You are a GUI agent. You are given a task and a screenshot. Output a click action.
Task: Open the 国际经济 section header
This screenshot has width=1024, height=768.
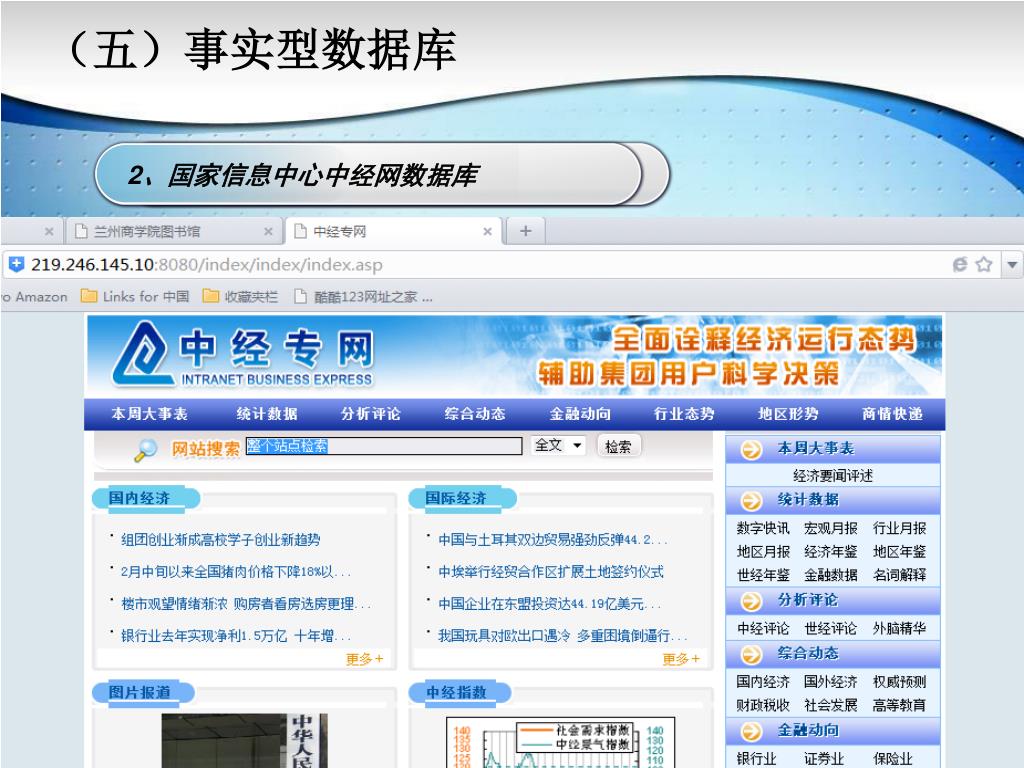456,498
